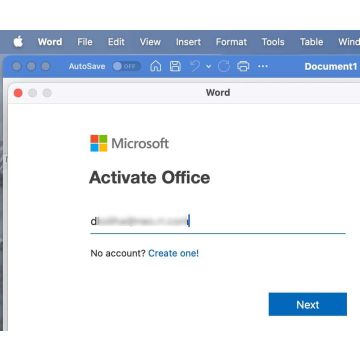Click the Activate Office heading
Screen dimensions: 360x360
pyautogui.click(x=149, y=177)
